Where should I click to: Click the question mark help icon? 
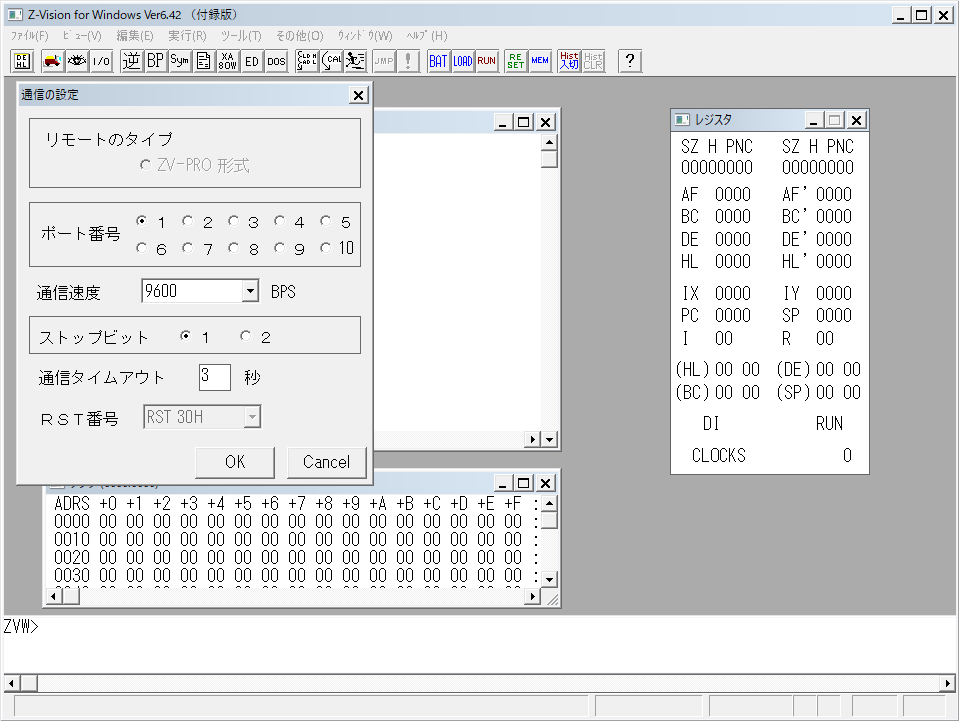629,61
